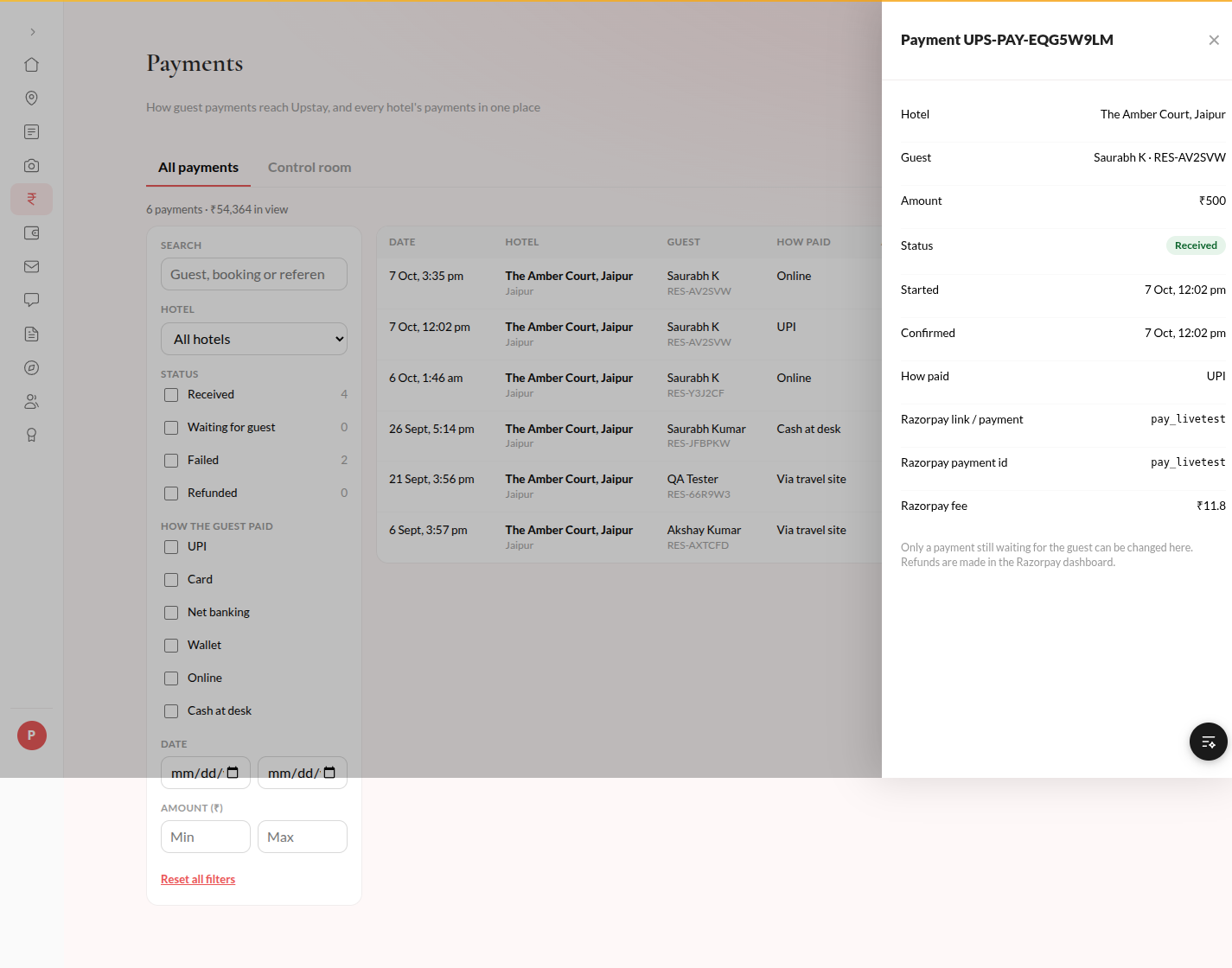Open the file page icon in sidebar
The image size is (1232, 968).
(32, 334)
